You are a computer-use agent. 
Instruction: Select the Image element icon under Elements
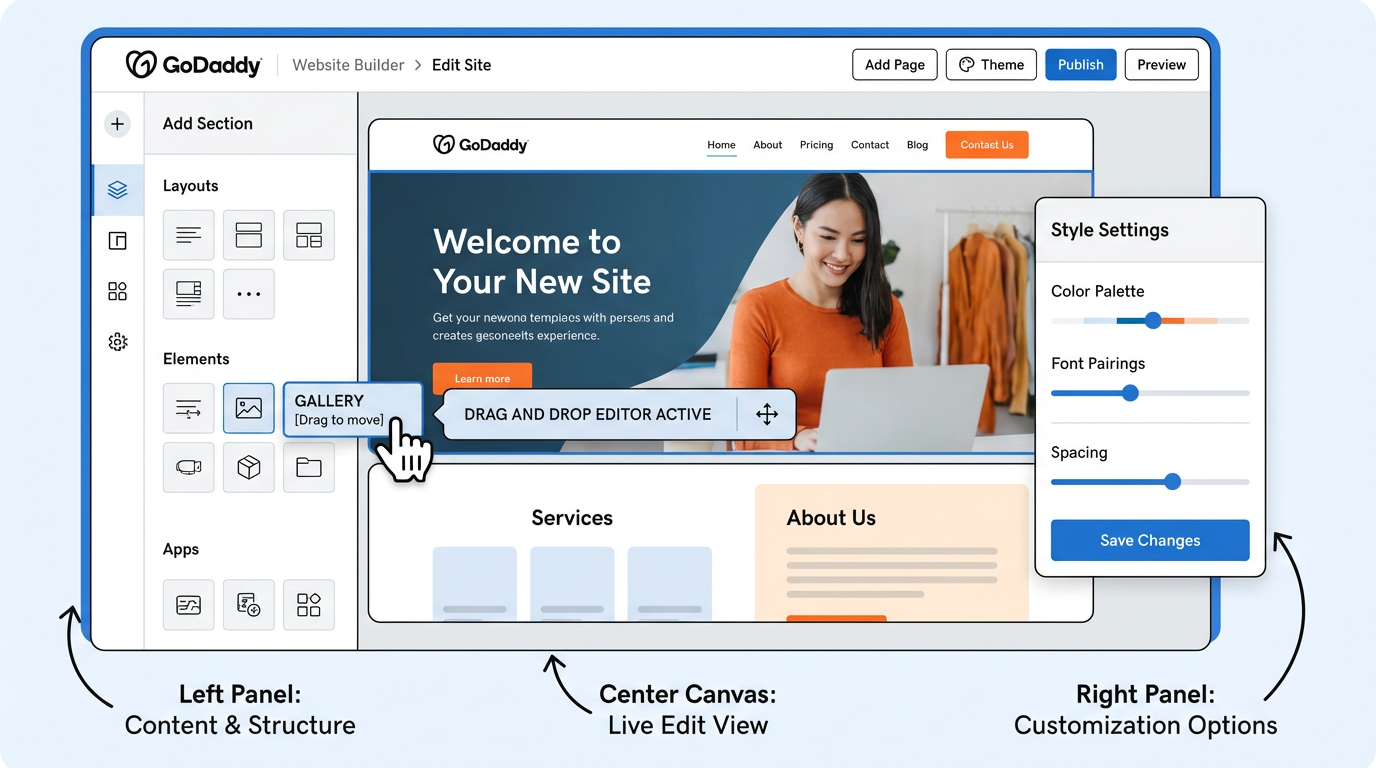(248, 408)
